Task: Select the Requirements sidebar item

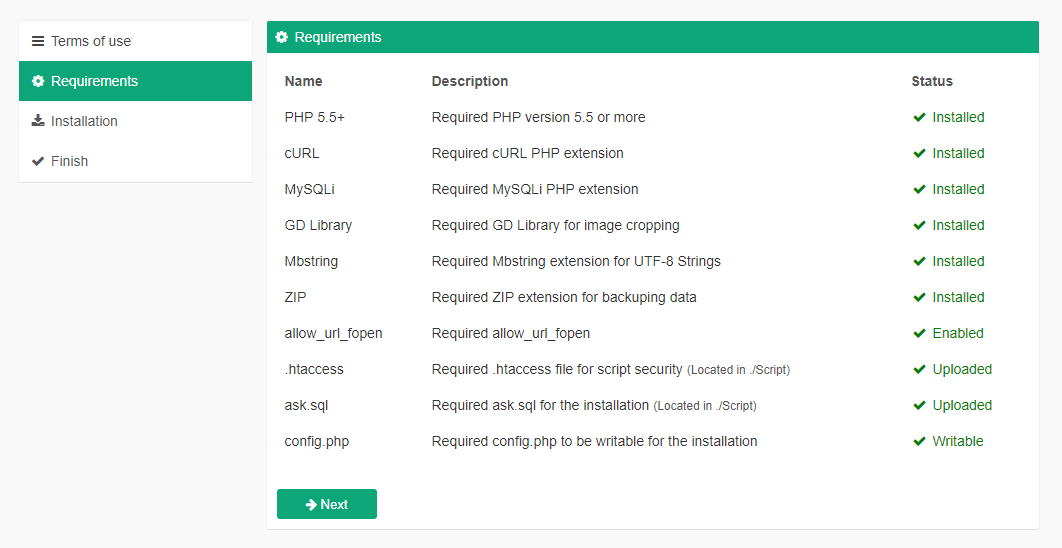Action: tap(94, 81)
